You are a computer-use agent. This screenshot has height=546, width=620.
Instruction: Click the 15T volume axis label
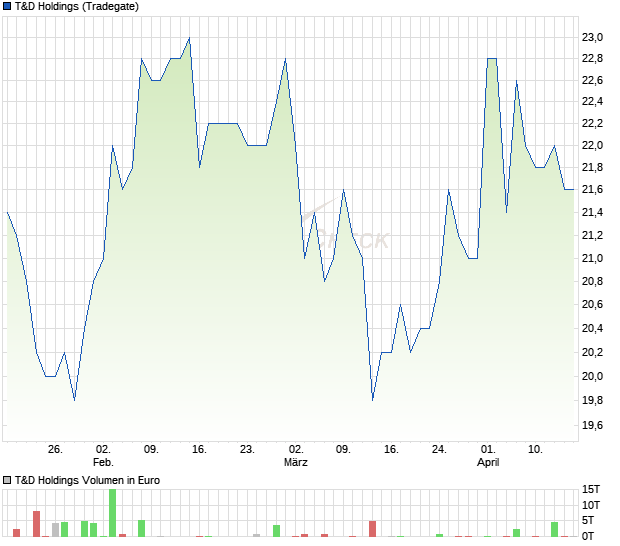[591, 489]
